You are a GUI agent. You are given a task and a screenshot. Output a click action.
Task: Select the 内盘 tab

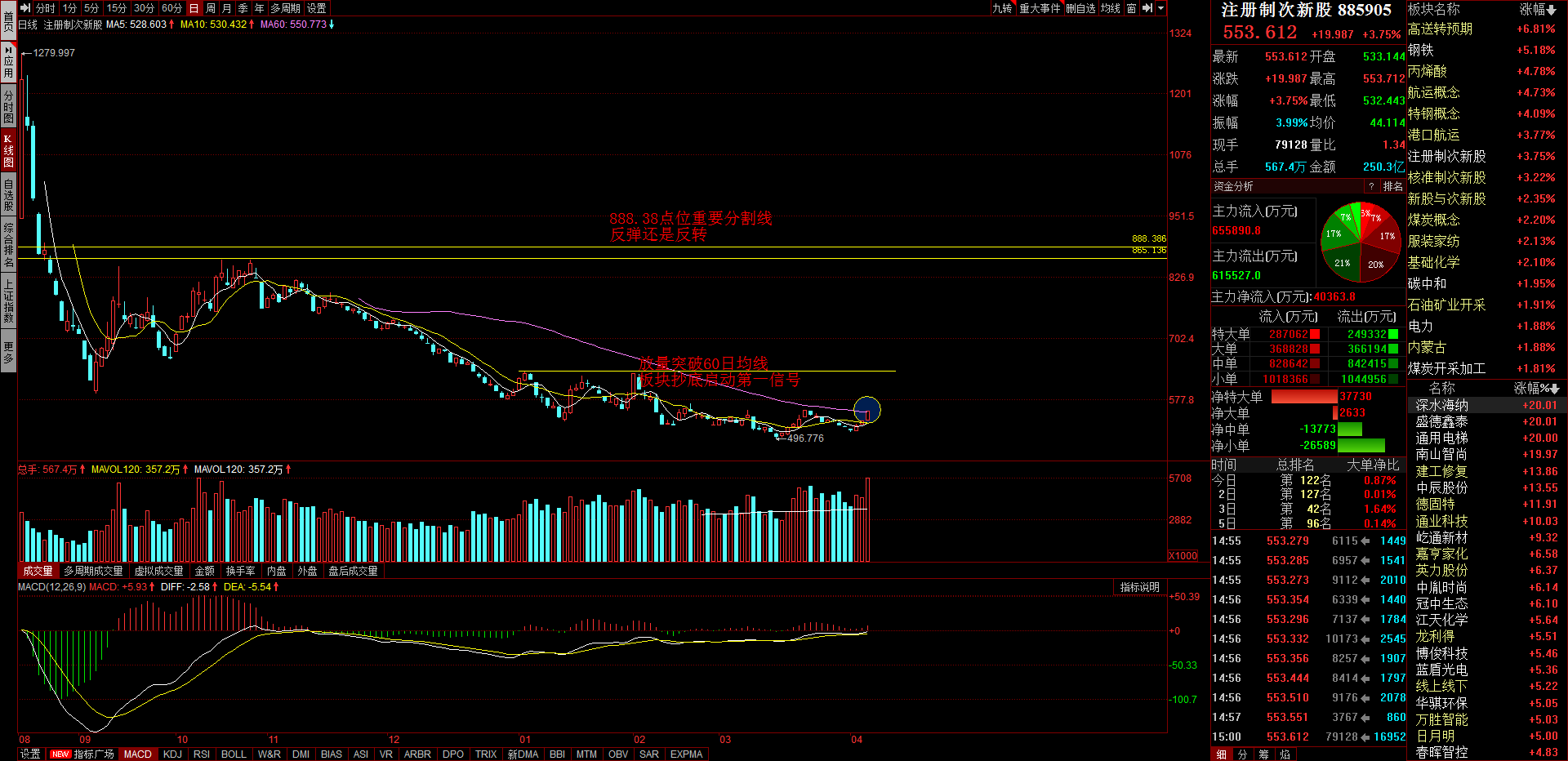277,571
